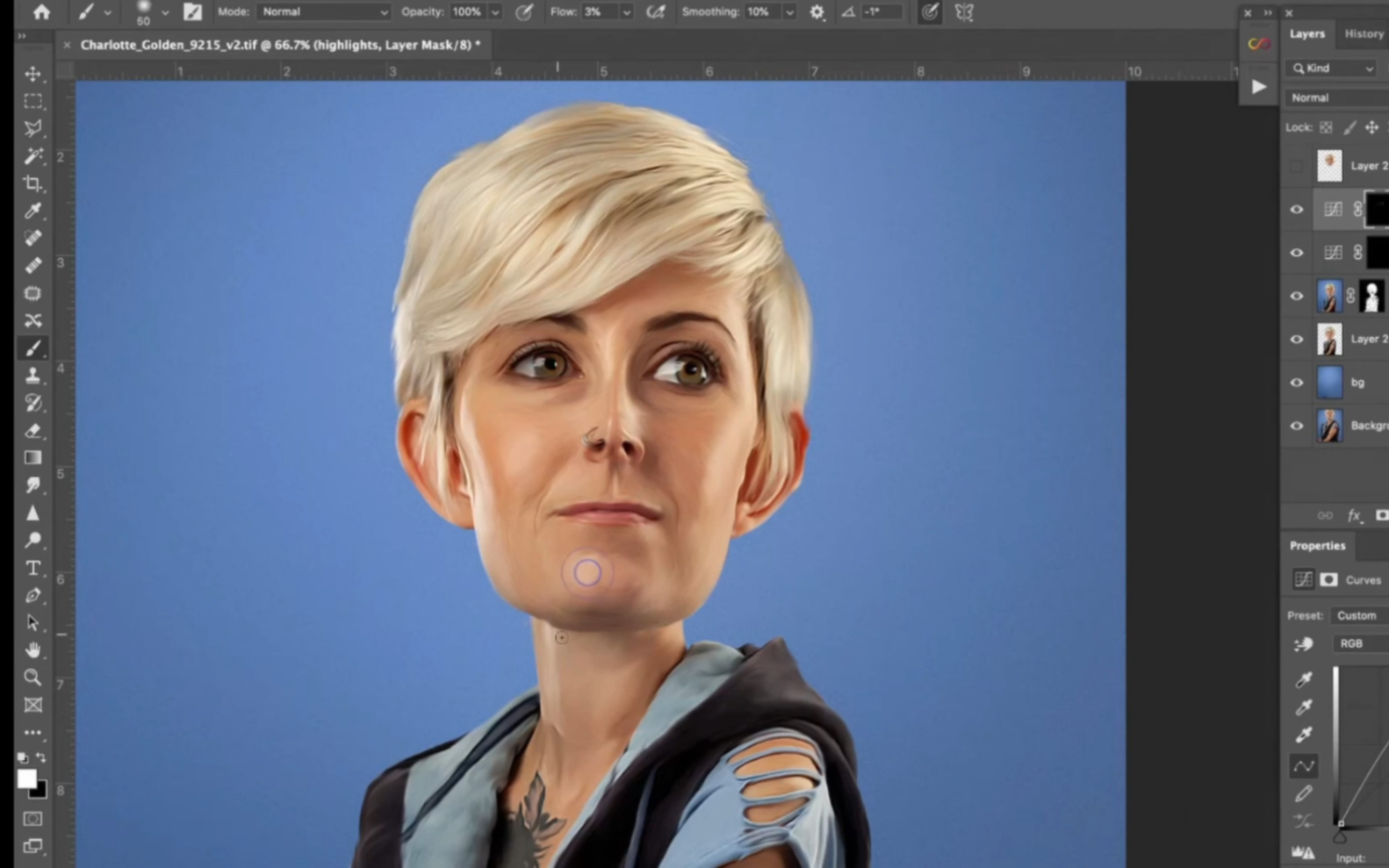This screenshot has height=868, width=1389.
Task: Select the Layers tab
Action: coord(1306,33)
